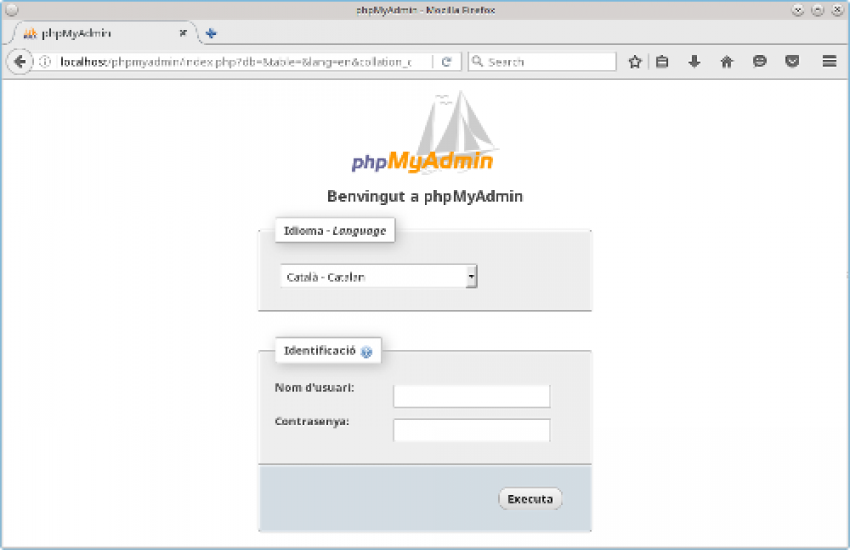Reload the current page

click(446, 62)
